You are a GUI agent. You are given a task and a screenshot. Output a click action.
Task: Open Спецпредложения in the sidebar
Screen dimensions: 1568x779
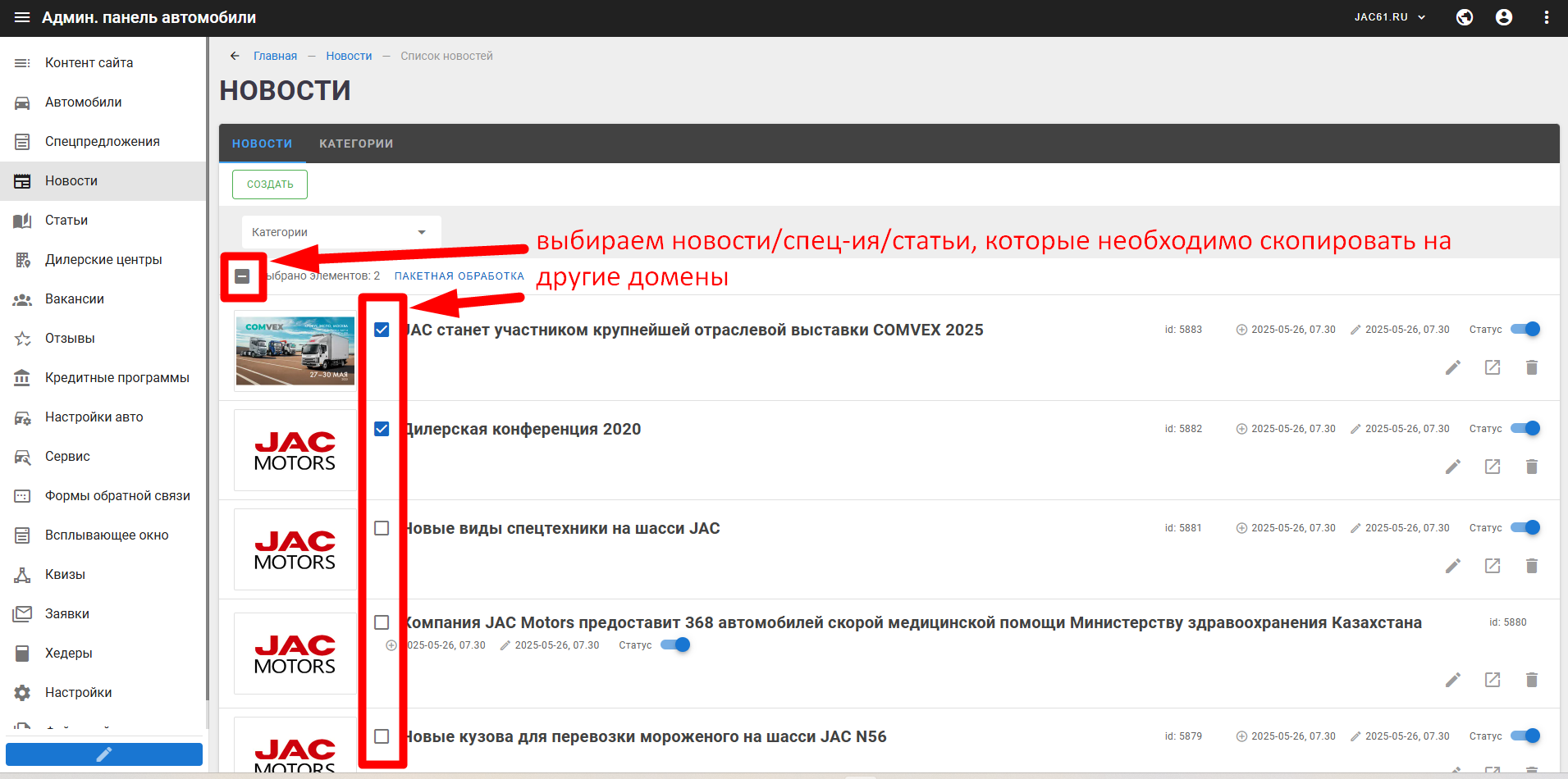point(103,142)
